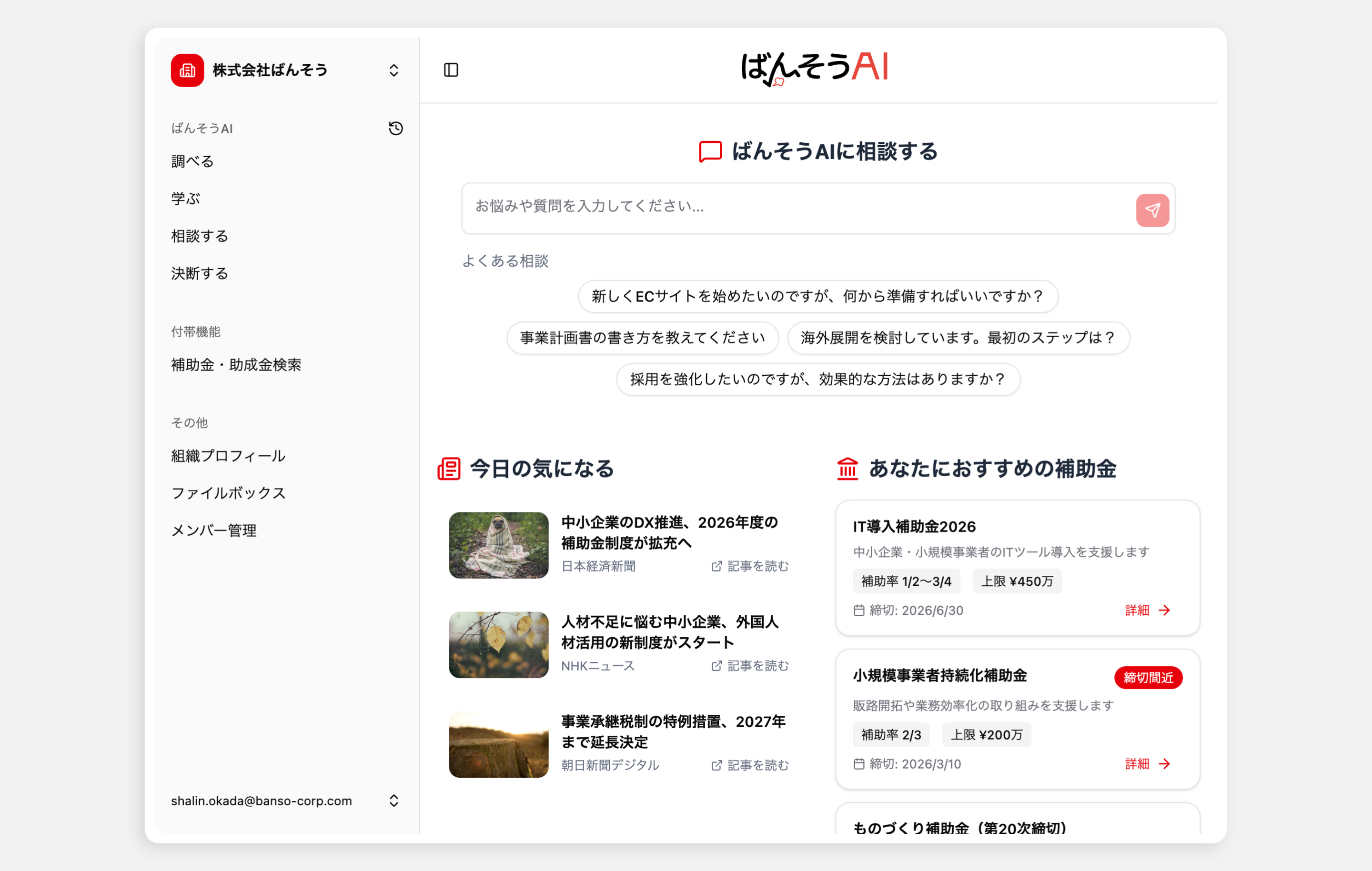
Task: Focus the お悩みや質問を入力してください input field
Action: (x=797, y=207)
